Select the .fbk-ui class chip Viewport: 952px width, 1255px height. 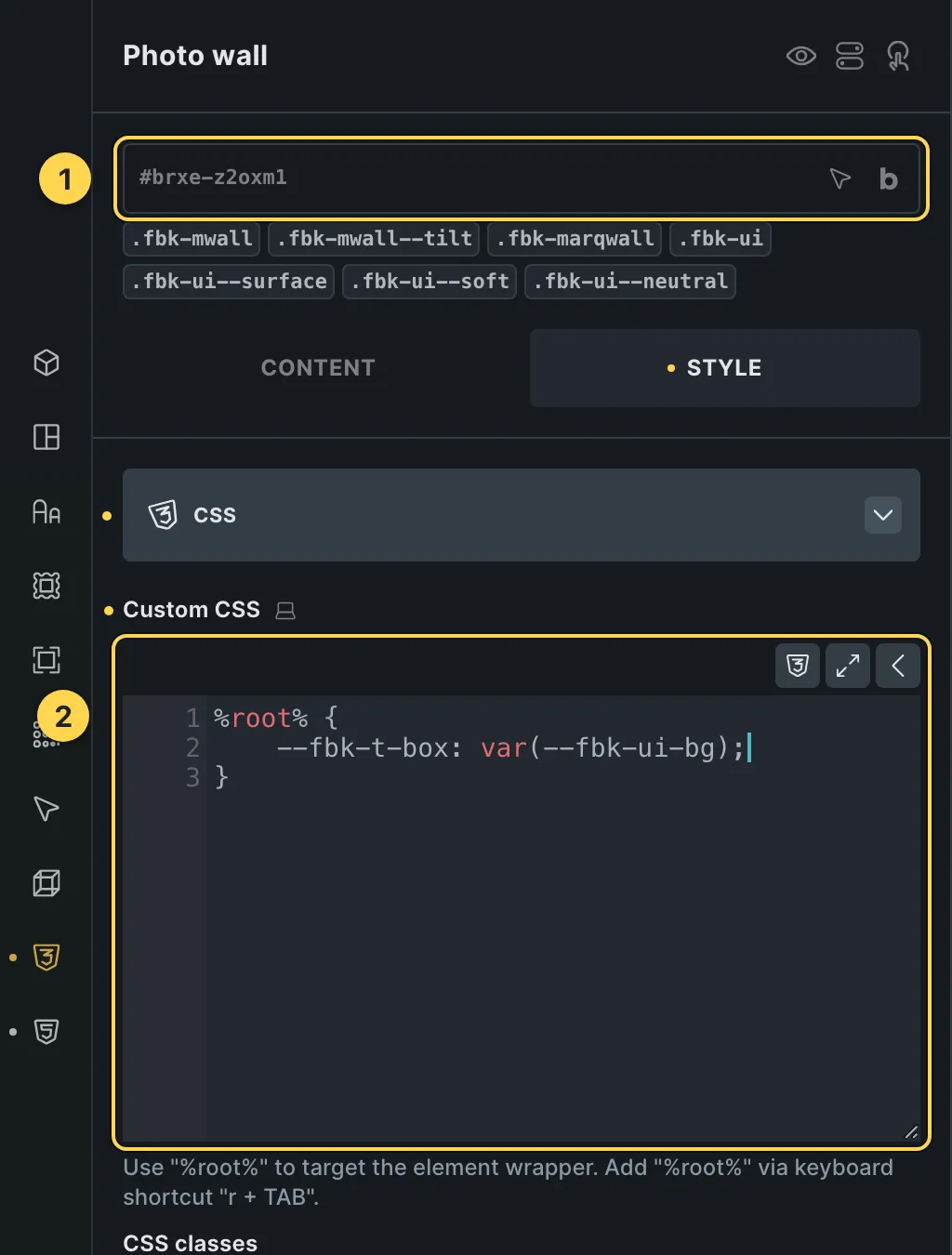click(x=721, y=239)
